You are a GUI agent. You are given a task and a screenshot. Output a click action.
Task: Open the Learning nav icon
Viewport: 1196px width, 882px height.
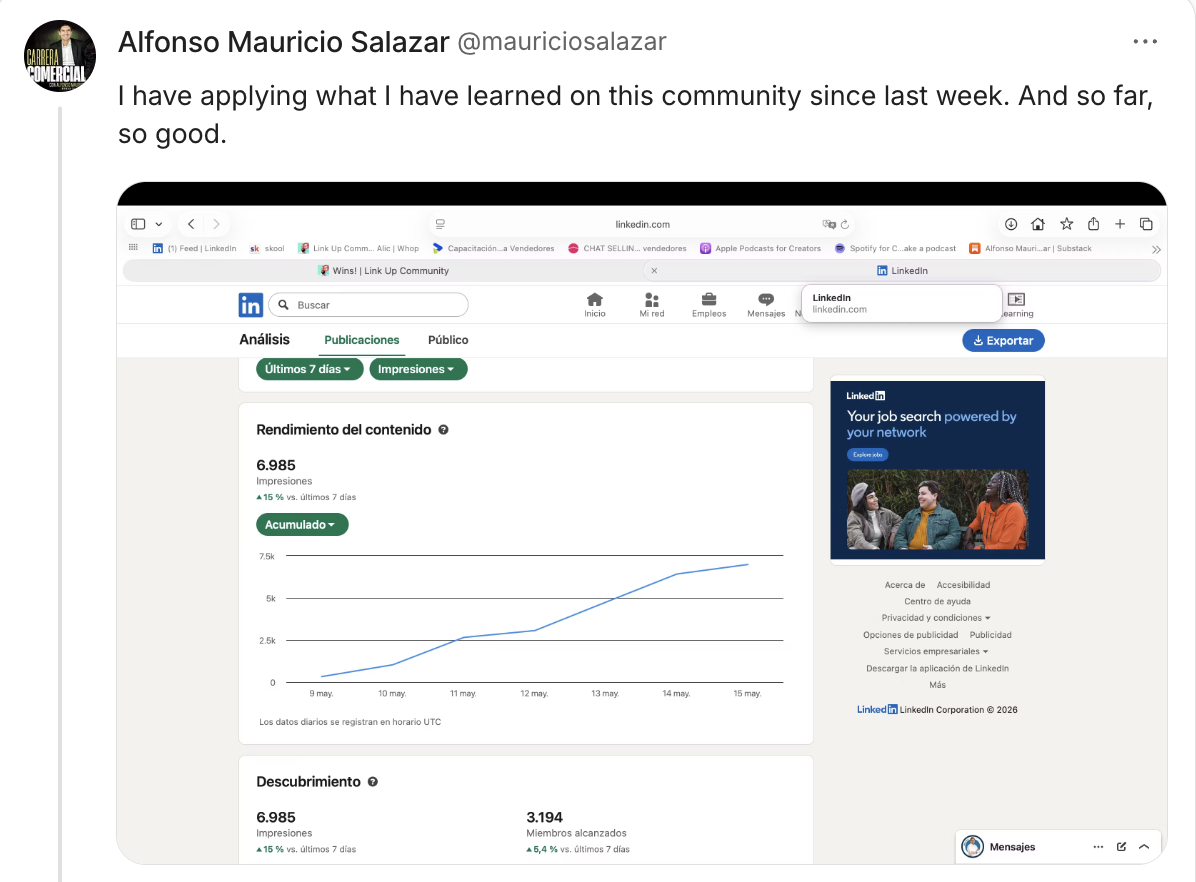[1017, 304]
